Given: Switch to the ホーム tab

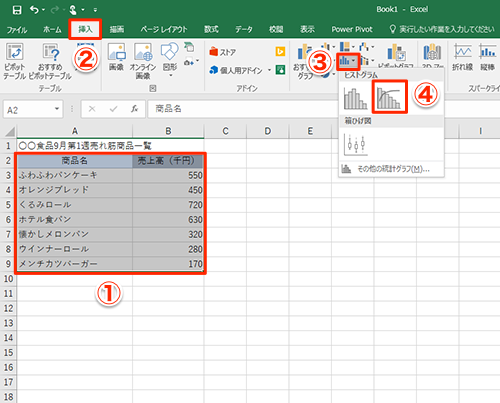Looking at the screenshot, I should pyautogui.click(x=52, y=30).
